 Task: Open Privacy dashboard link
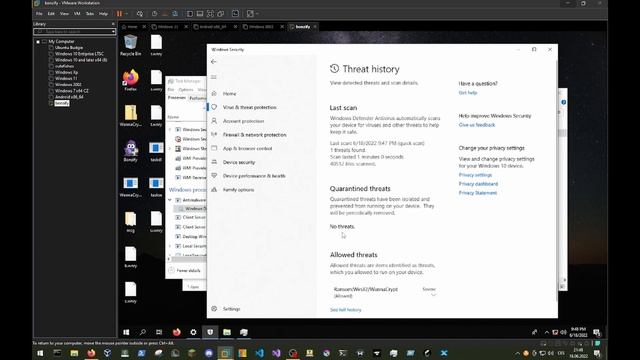pyautogui.click(x=478, y=184)
